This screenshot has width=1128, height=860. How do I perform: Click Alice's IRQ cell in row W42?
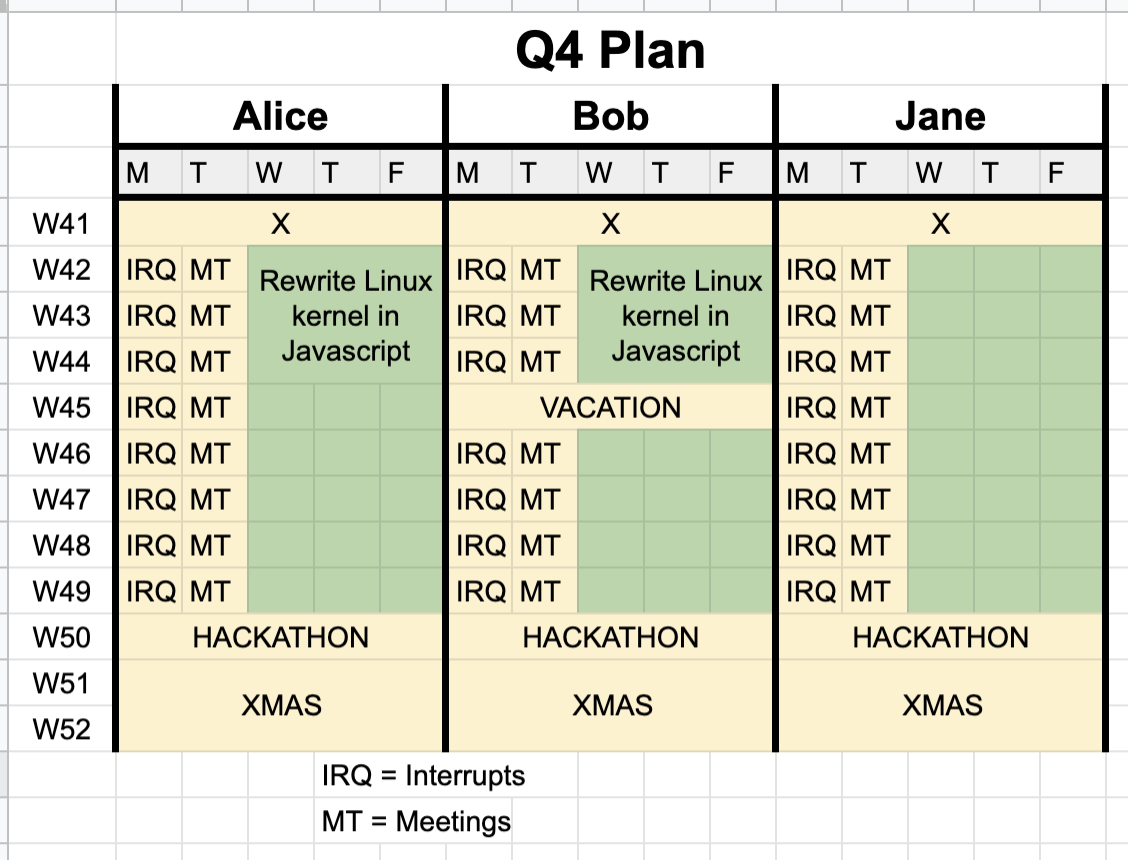coord(151,270)
